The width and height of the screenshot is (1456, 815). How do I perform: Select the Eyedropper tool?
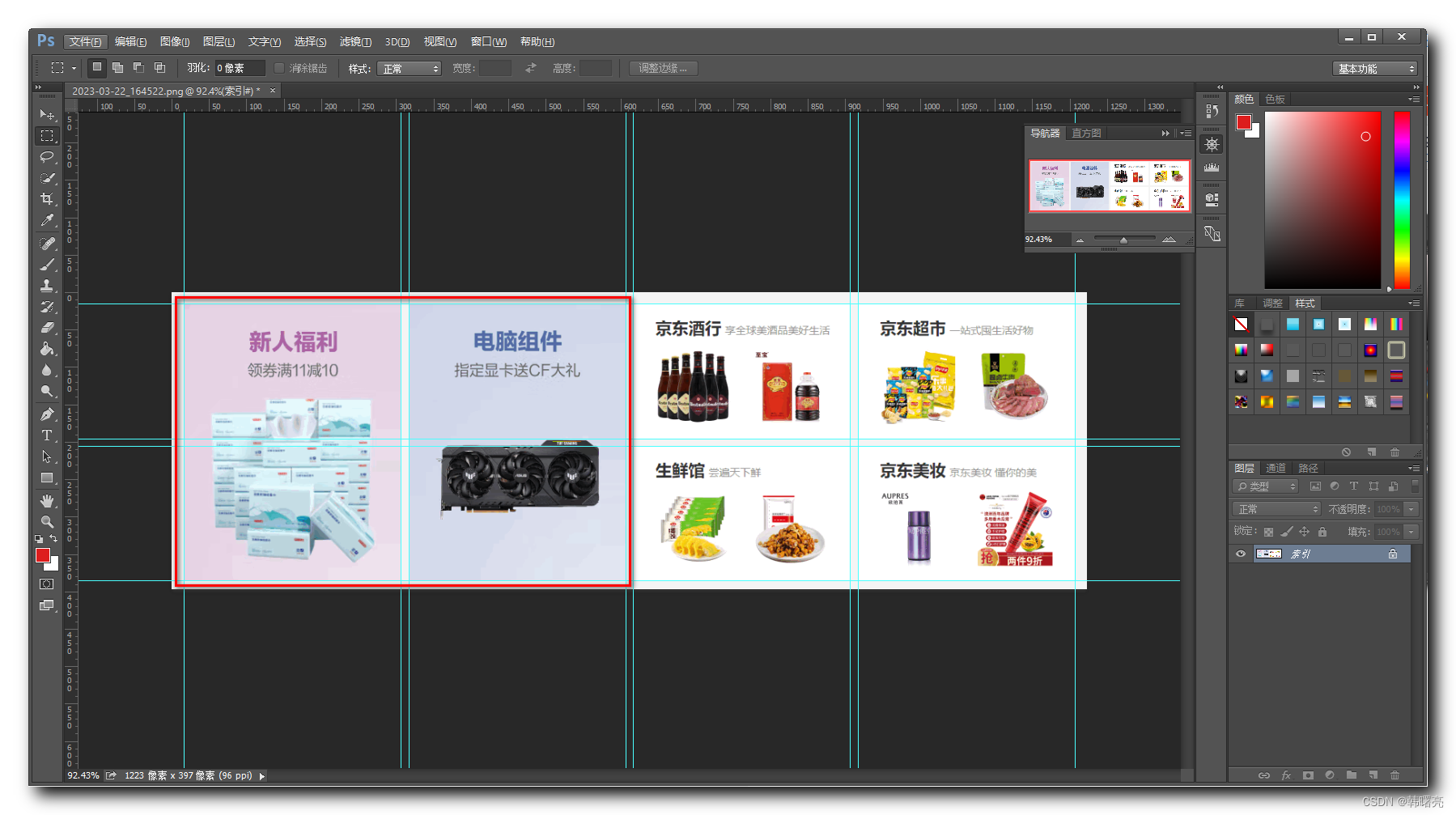(x=47, y=220)
